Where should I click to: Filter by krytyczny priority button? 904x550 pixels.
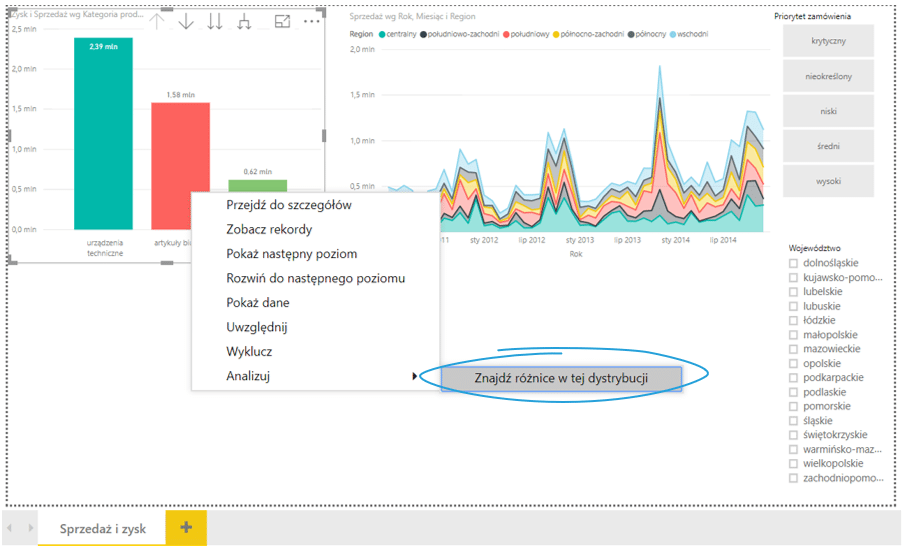829,41
